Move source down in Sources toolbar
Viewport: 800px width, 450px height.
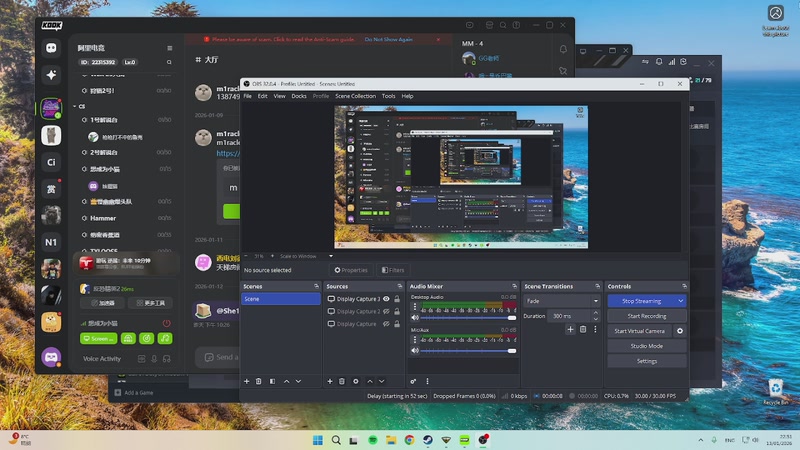(x=382, y=381)
